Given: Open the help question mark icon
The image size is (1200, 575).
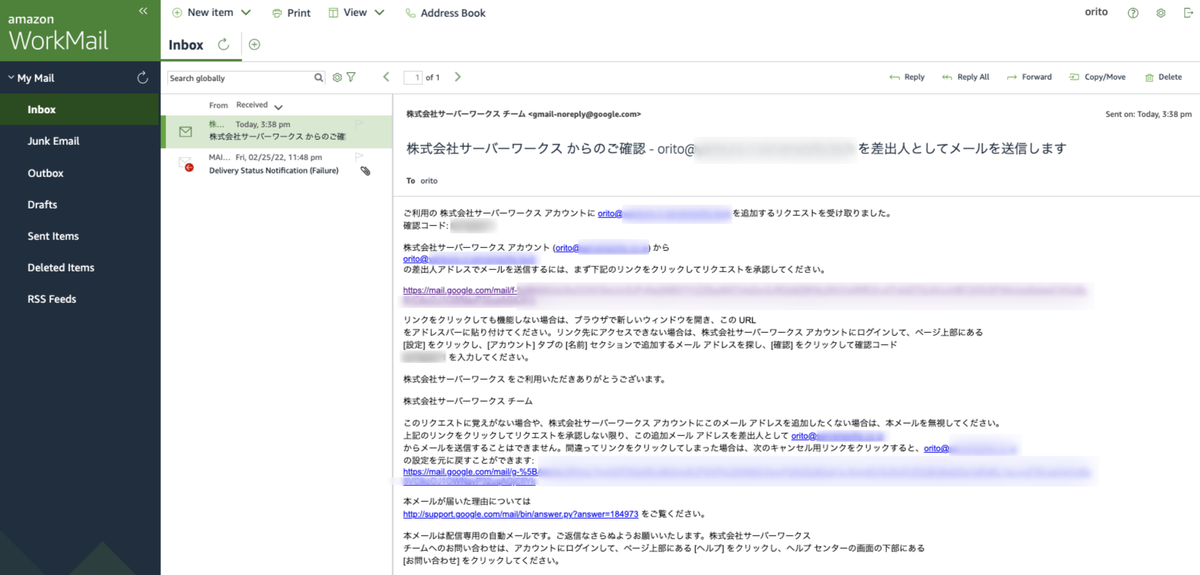Looking at the screenshot, I should [1133, 13].
